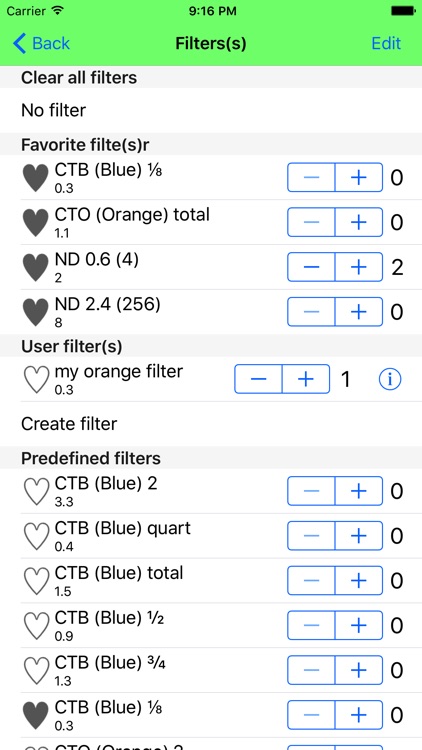Tap the heart next to CTB (Blue) ¾
The width and height of the screenshot is (422, 750).
pos(36,671)
